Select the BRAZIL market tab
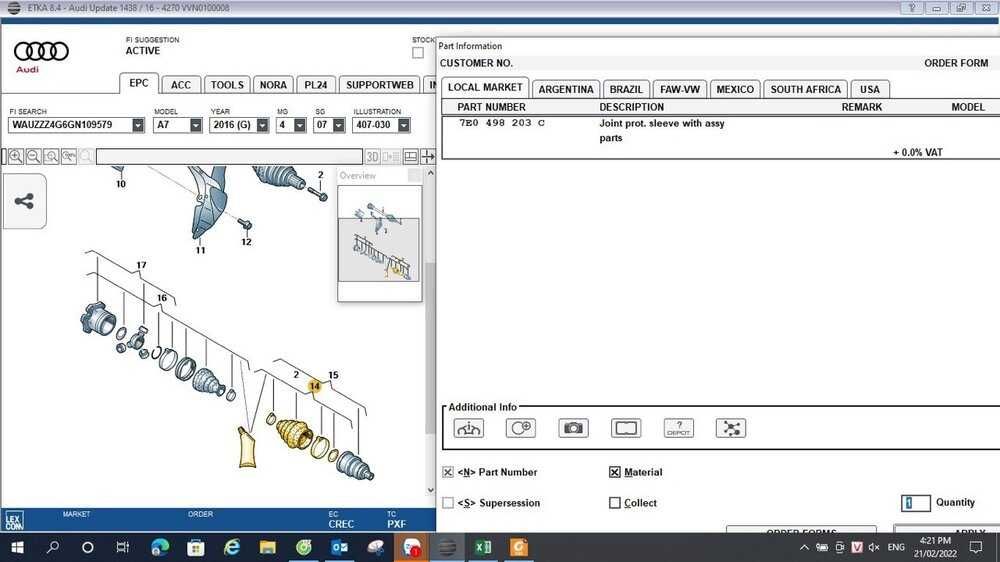Screen dimensions: 1000x562 626,89
